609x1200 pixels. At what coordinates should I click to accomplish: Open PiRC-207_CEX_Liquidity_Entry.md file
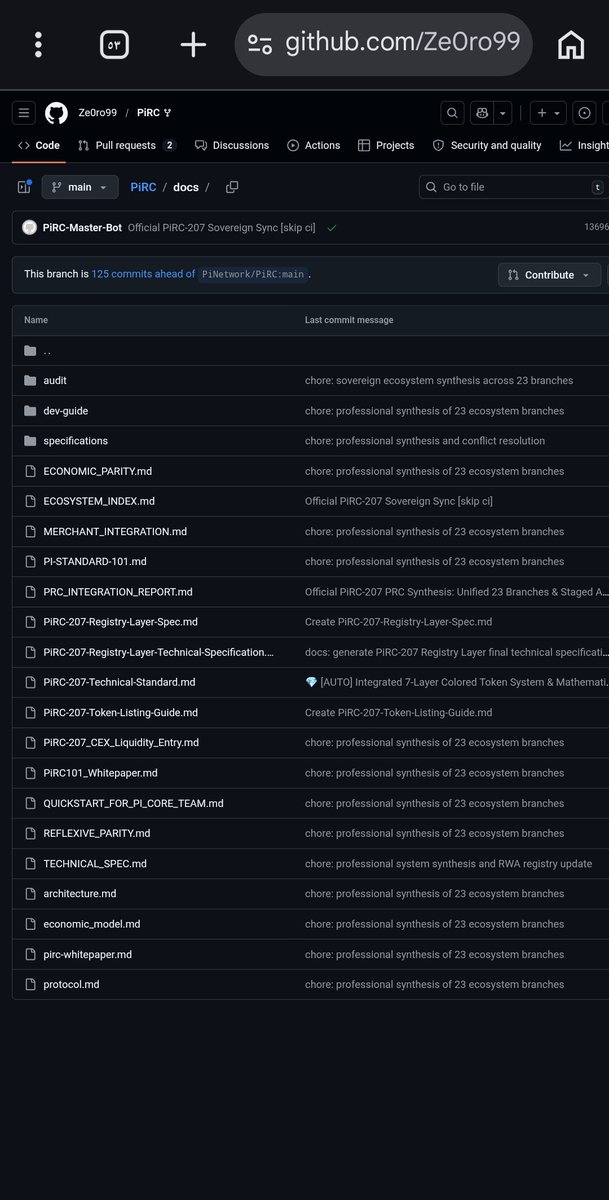(121, 743)
